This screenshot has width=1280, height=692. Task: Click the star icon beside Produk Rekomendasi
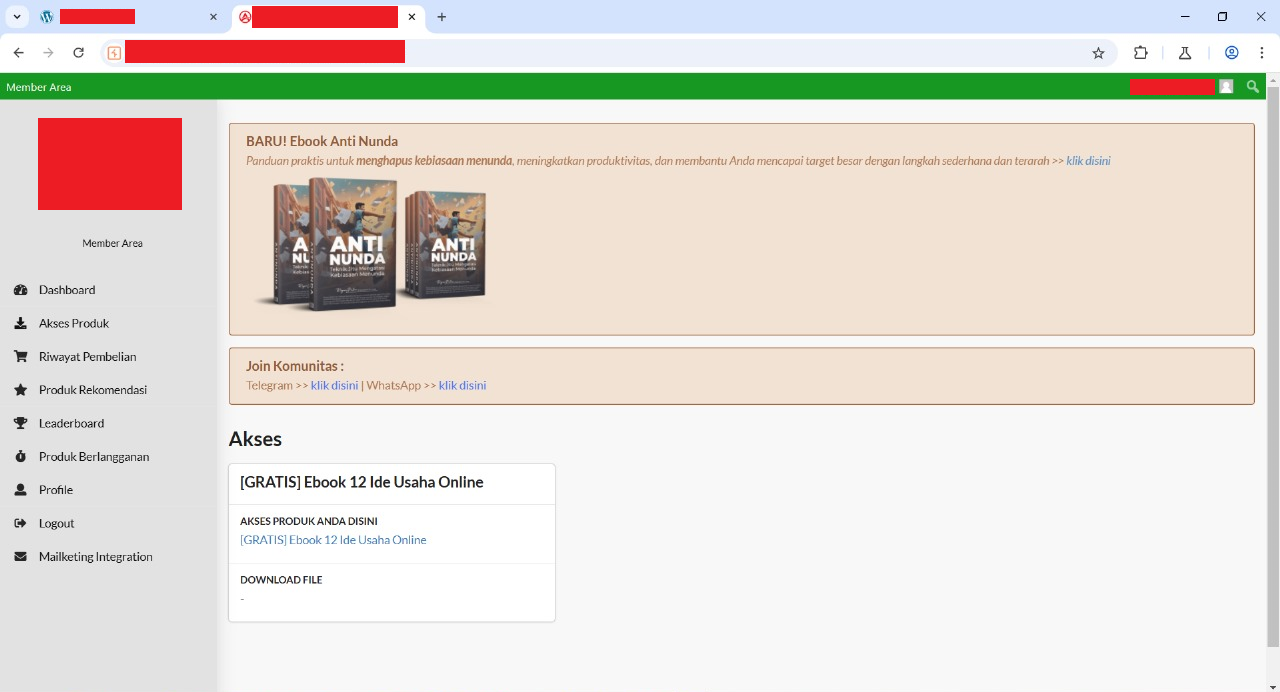[x=20, y=390]
